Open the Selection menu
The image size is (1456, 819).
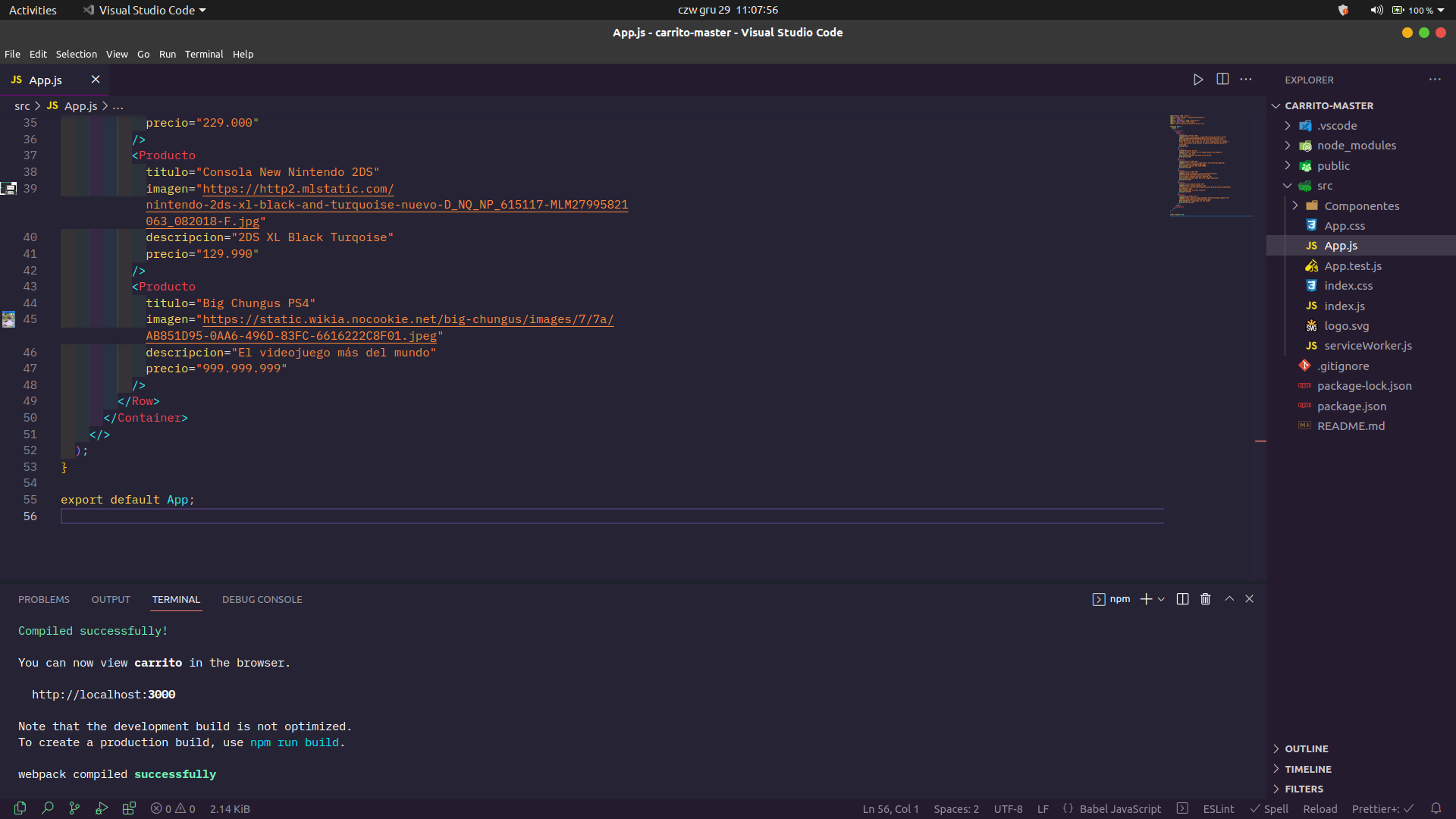tap(76, 54)
